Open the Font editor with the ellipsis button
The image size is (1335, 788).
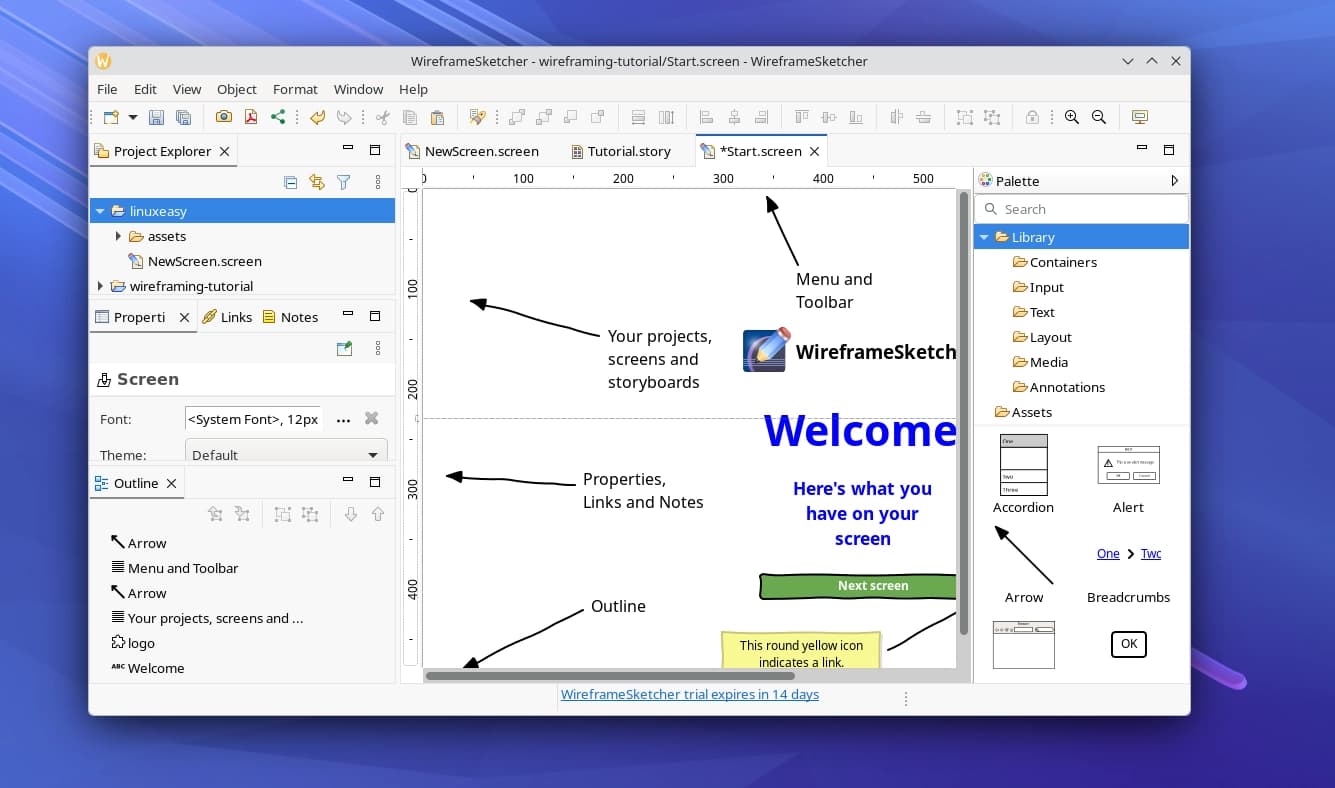pos(343,419)
